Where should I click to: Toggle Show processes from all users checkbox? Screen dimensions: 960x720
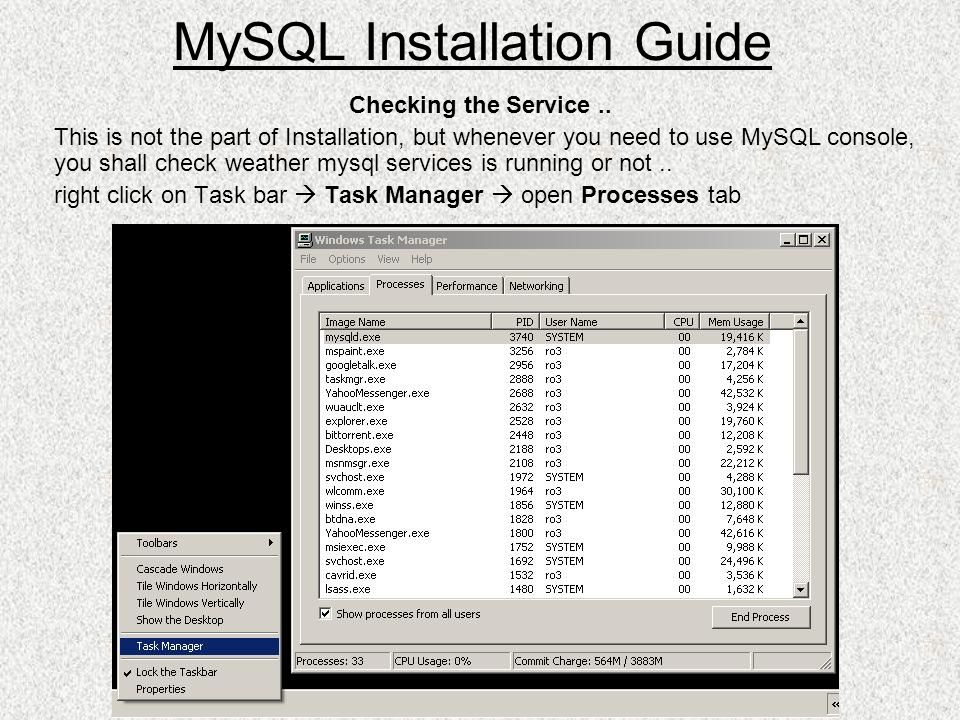pyautogui.click(x=325, y=613)
